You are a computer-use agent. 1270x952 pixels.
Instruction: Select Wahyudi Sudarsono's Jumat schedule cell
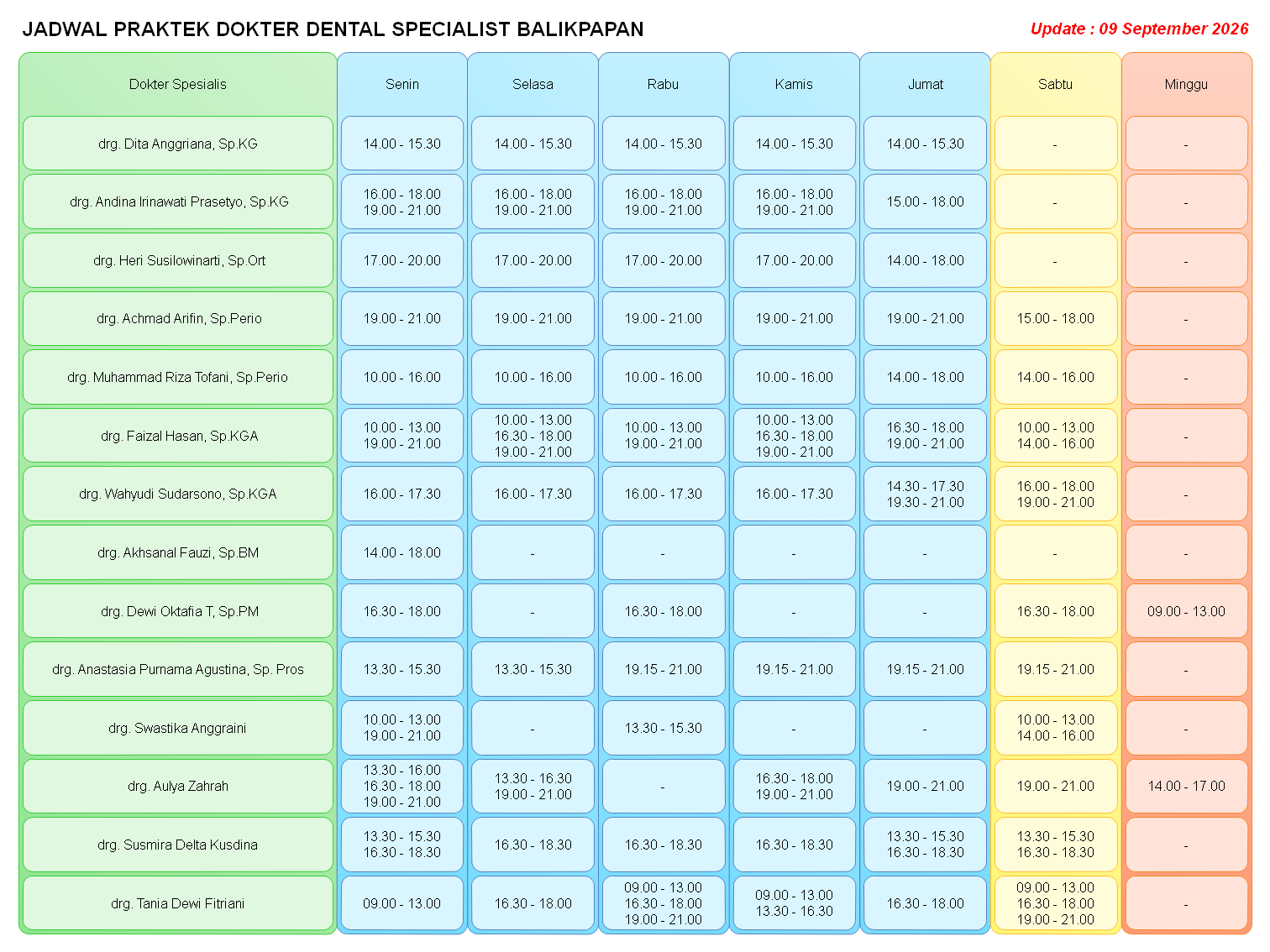pos(925,494)
